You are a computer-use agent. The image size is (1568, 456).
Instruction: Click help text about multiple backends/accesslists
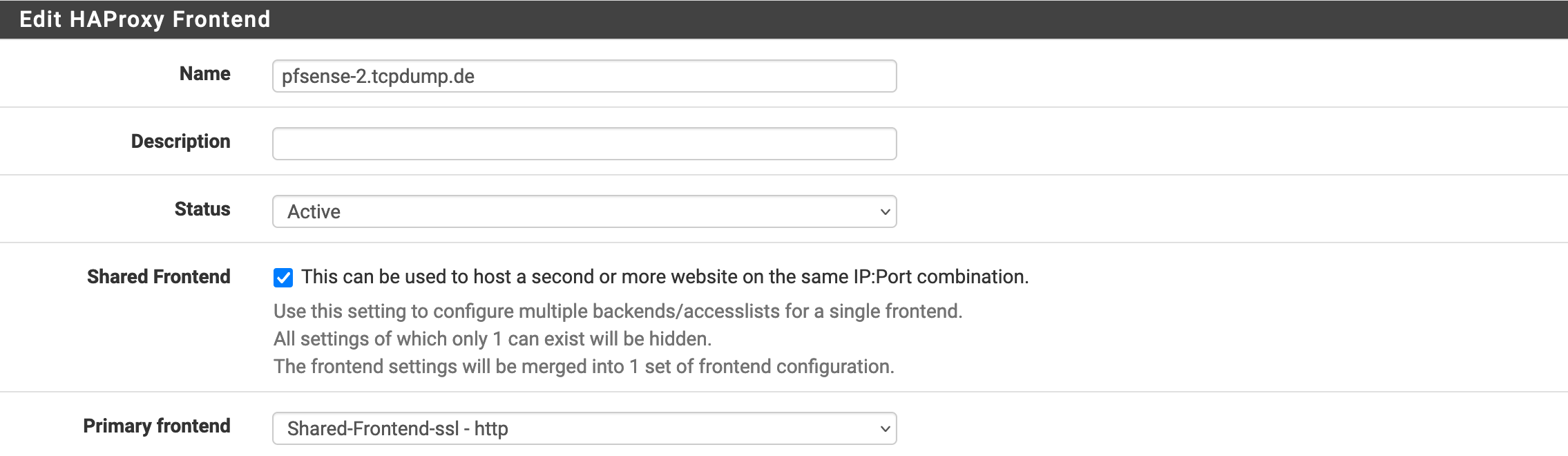click(x=618, y=312)
